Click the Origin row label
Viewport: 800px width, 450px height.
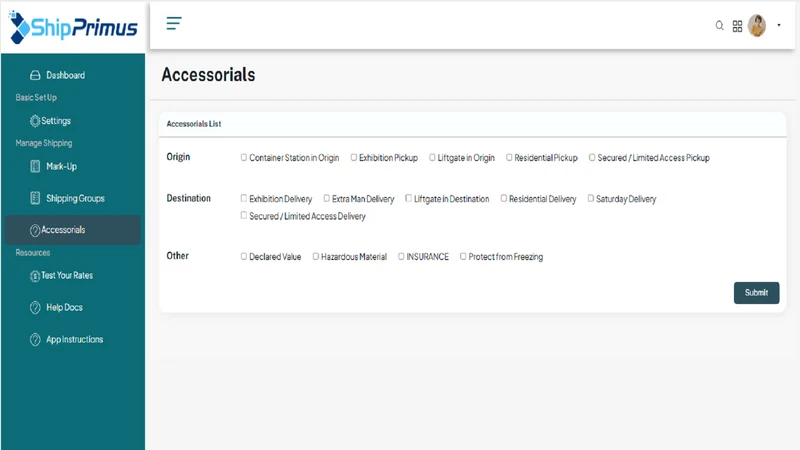click(x=178, y=157)
